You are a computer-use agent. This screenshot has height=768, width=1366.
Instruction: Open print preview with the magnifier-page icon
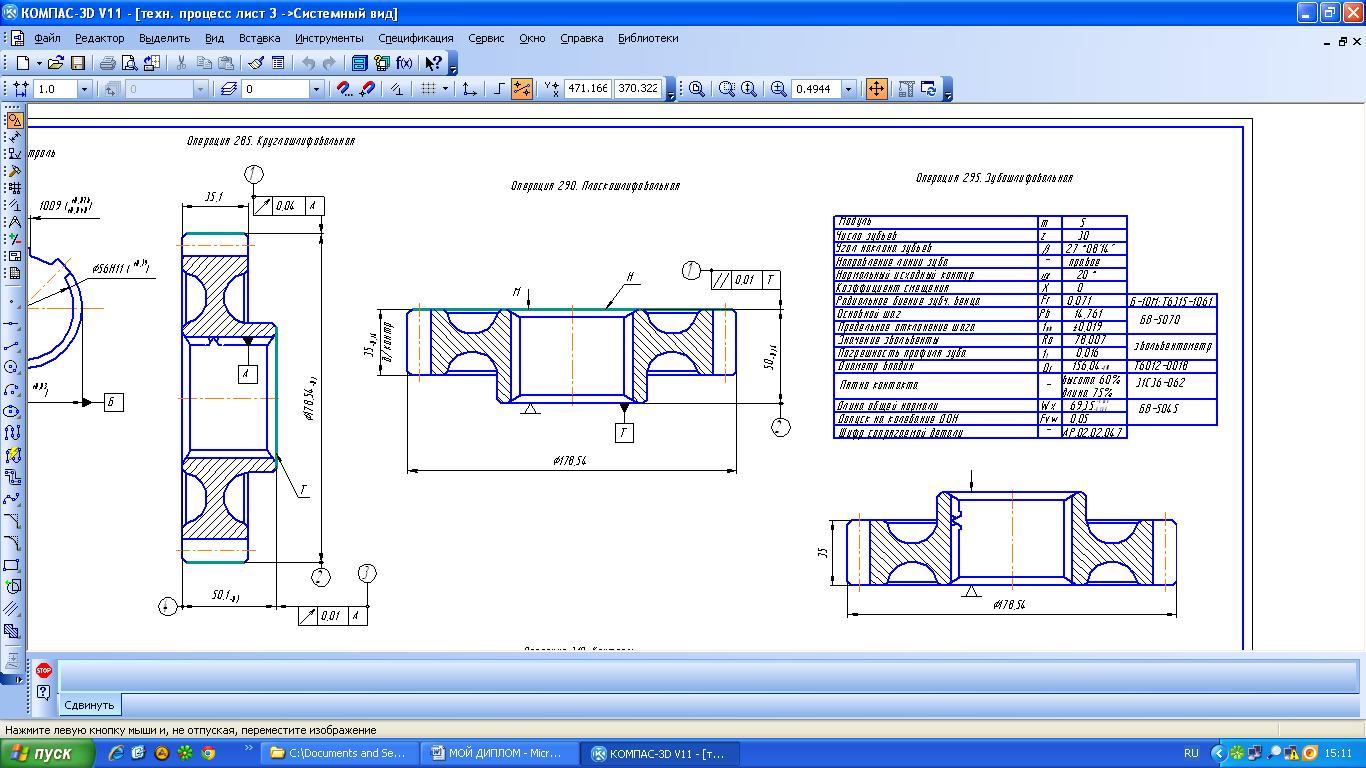(x=129, y=62)
